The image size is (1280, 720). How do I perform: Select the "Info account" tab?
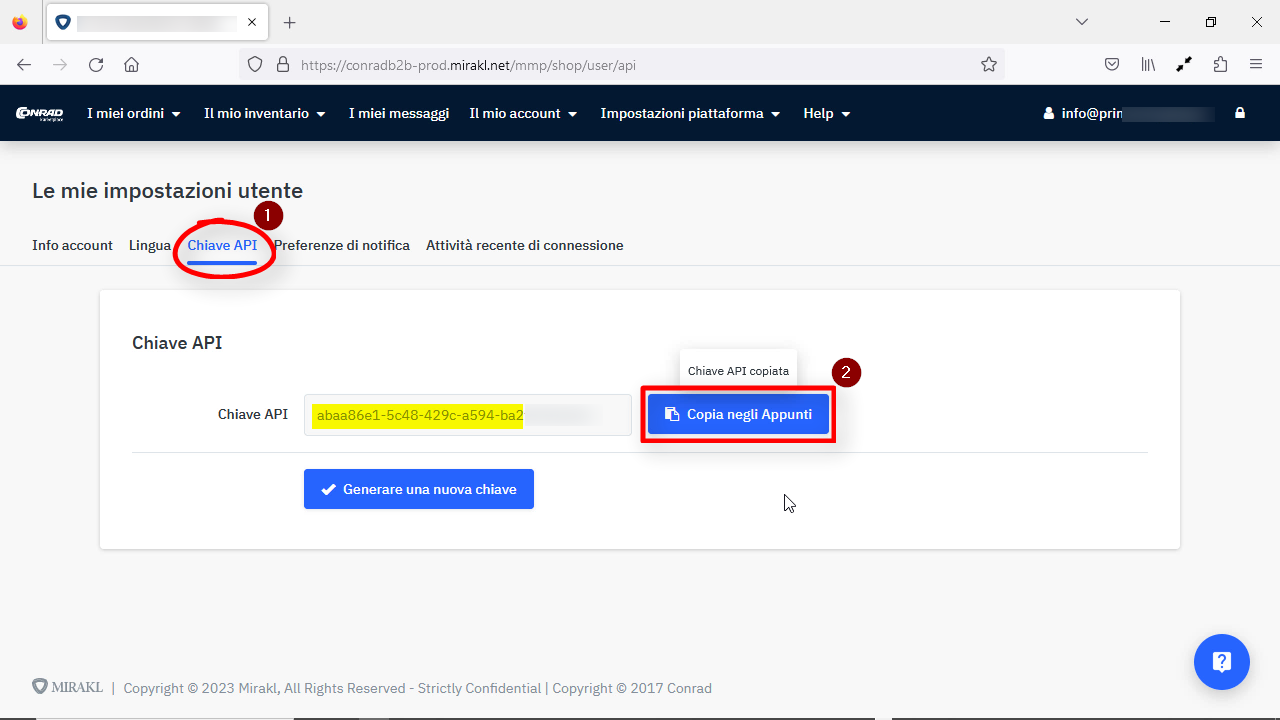pyautogui.click(x=71, y=245)
